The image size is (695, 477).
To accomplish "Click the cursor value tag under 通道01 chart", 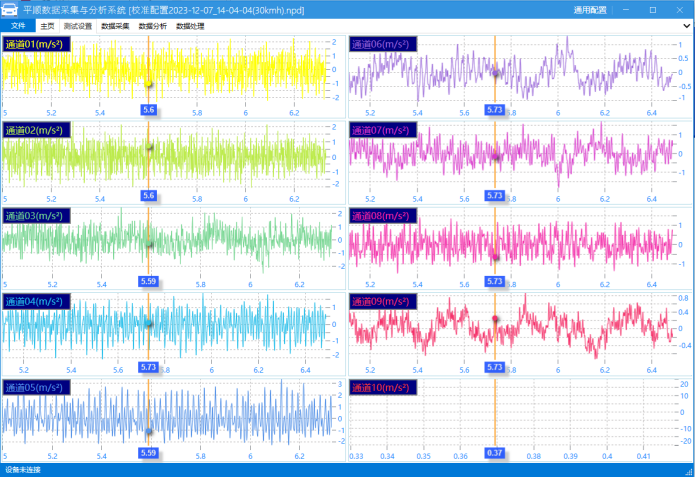I will click(x=149, y=109).
